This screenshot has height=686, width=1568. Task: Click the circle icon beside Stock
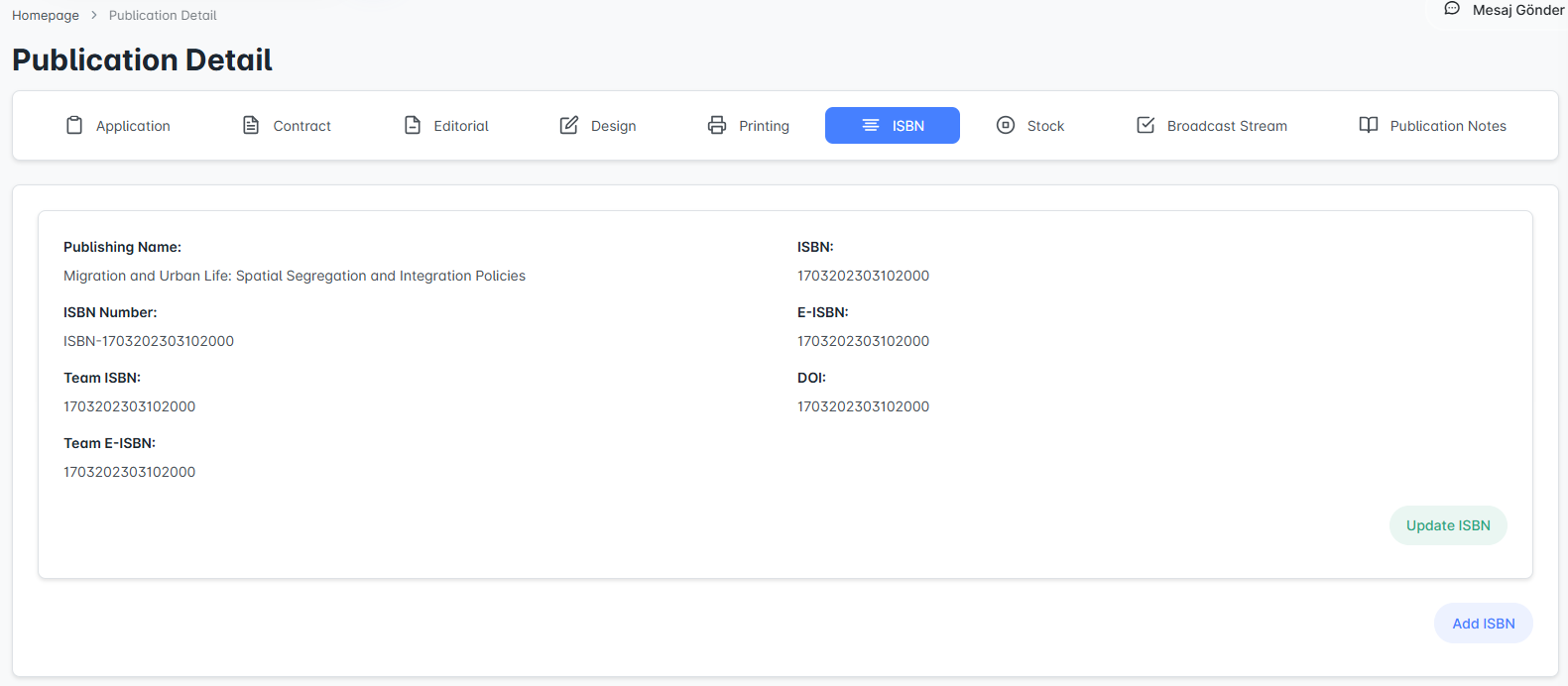click(1006, 125)
